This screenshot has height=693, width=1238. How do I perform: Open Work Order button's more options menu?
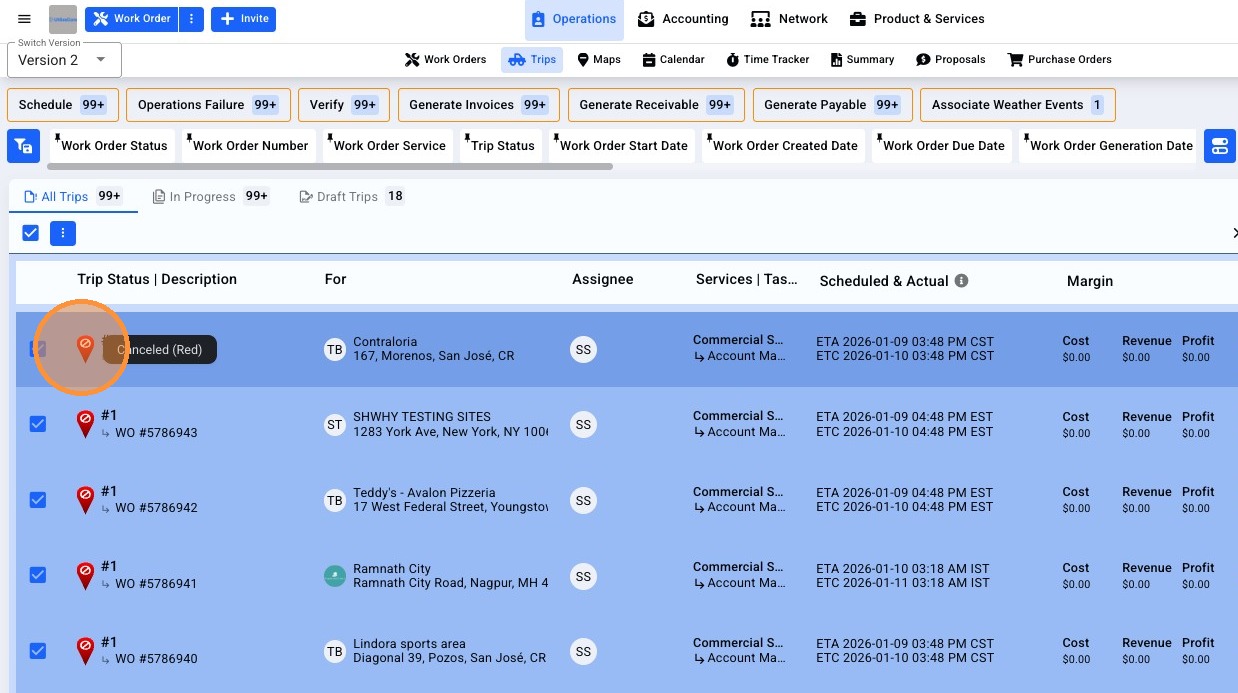pos(191,19)
